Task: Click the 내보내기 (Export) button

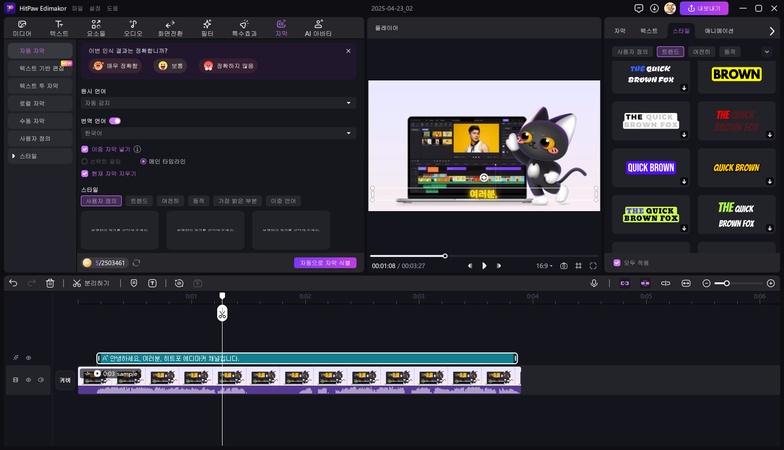Action: [x=704, y=8]
